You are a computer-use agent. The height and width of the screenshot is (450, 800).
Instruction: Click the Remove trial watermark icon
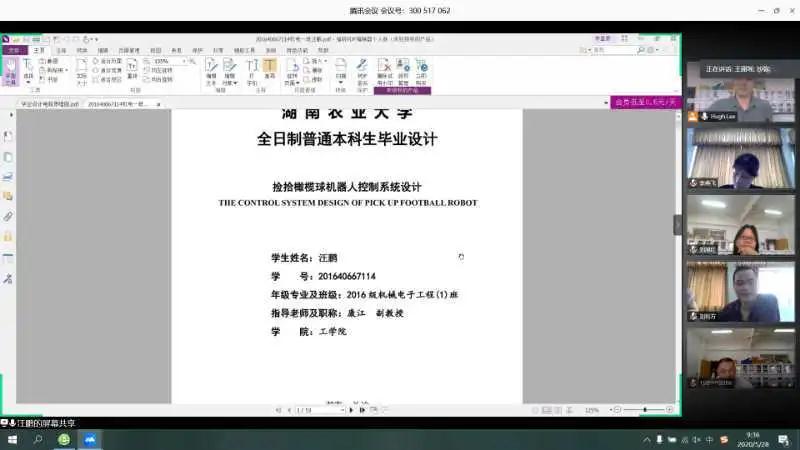coord(385,71)
